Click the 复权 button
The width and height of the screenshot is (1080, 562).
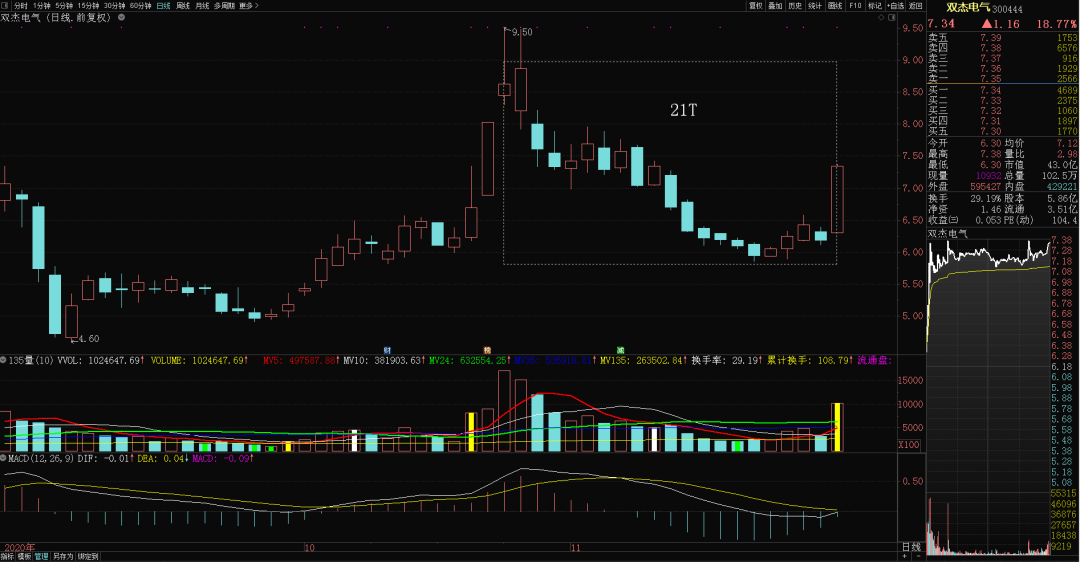756,6
